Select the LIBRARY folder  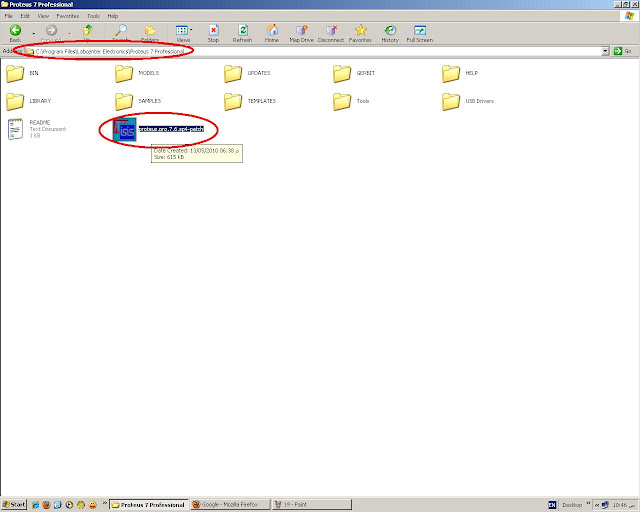click(x=28, y=101)
